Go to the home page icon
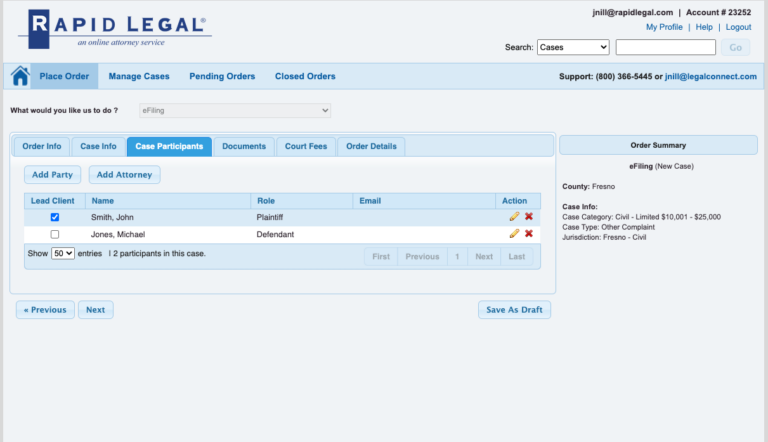The image size is (768, 442). pos(20,76)
